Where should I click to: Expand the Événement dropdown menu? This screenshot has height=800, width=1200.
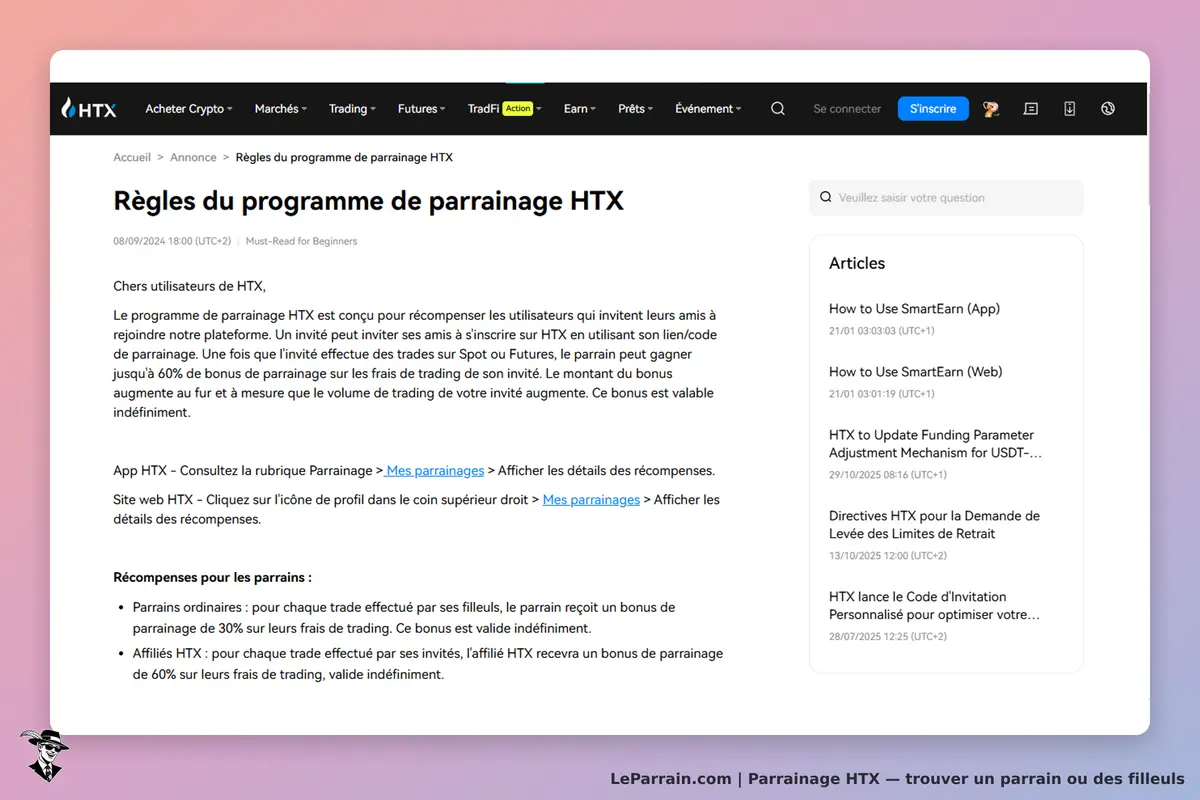(x=709, y=109)
